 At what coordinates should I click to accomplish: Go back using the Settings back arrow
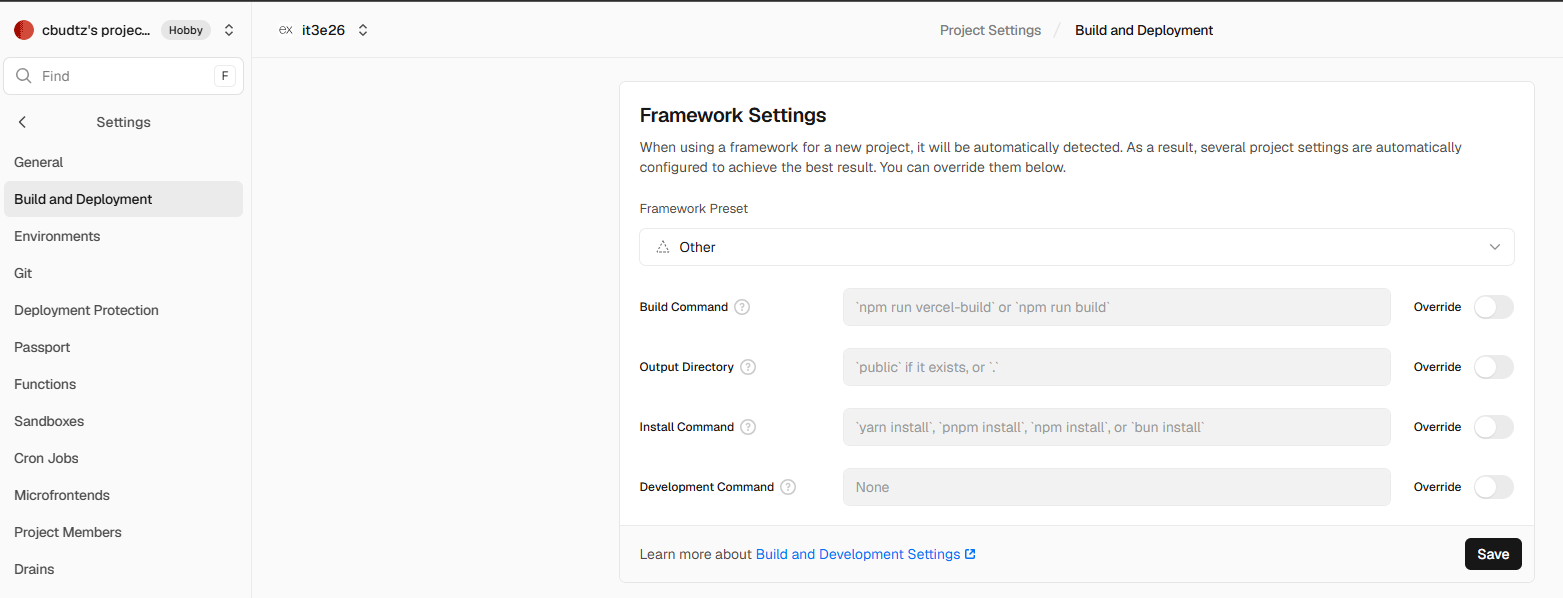tap(22, 122)
